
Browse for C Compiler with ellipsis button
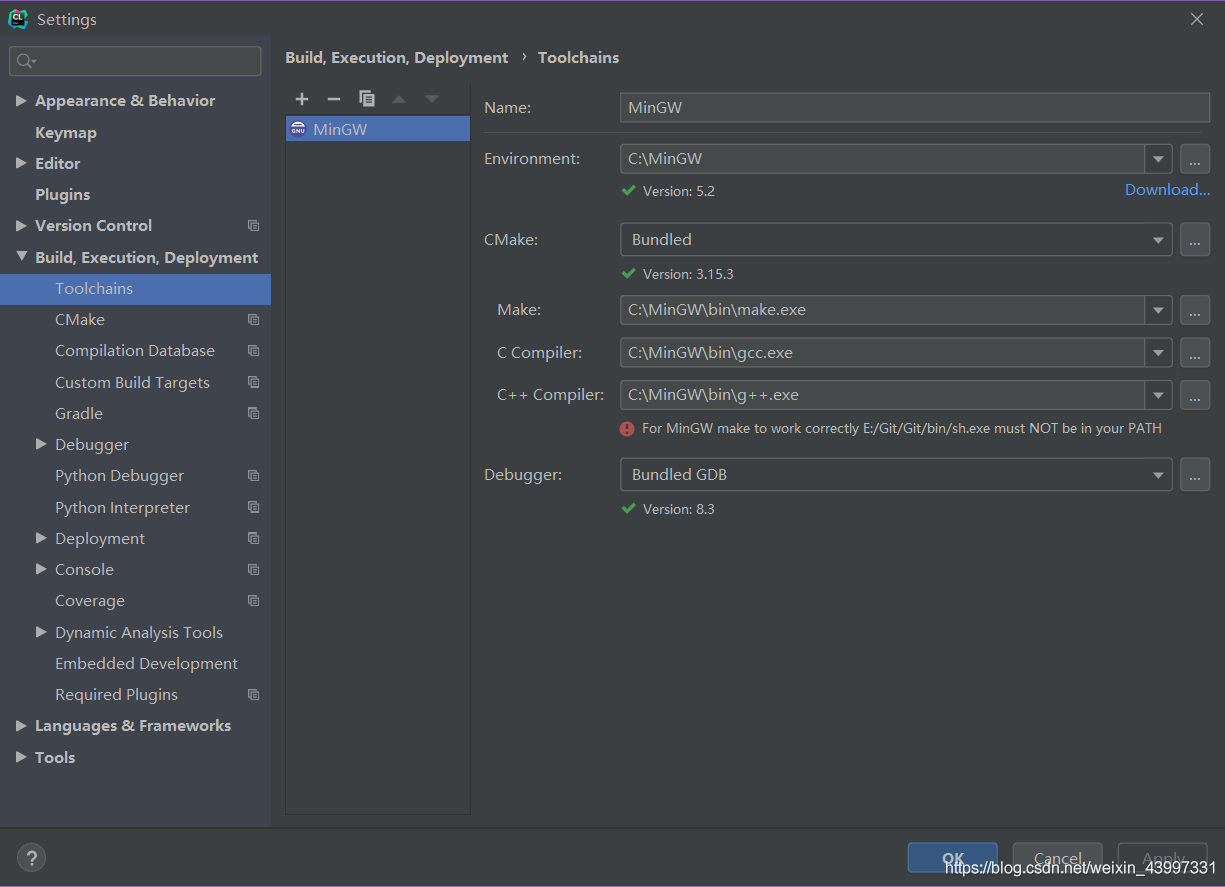coord(1195,353)
